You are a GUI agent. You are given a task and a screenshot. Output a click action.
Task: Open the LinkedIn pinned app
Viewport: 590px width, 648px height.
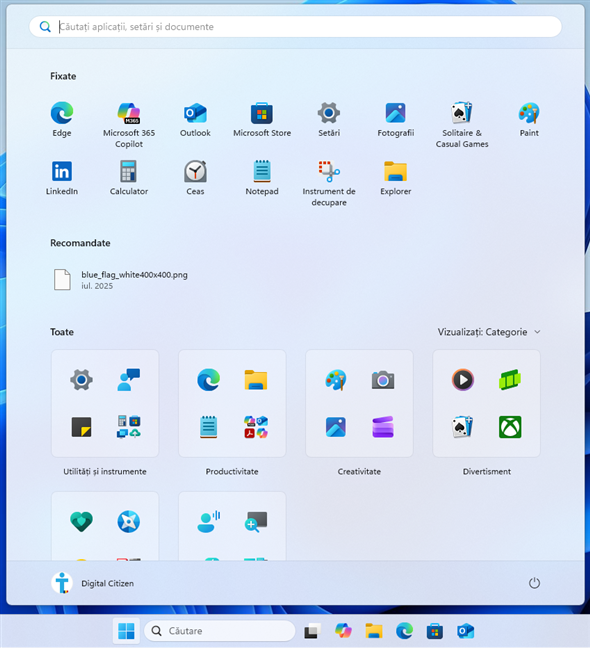pyautogui.click(x=62, y=178)
